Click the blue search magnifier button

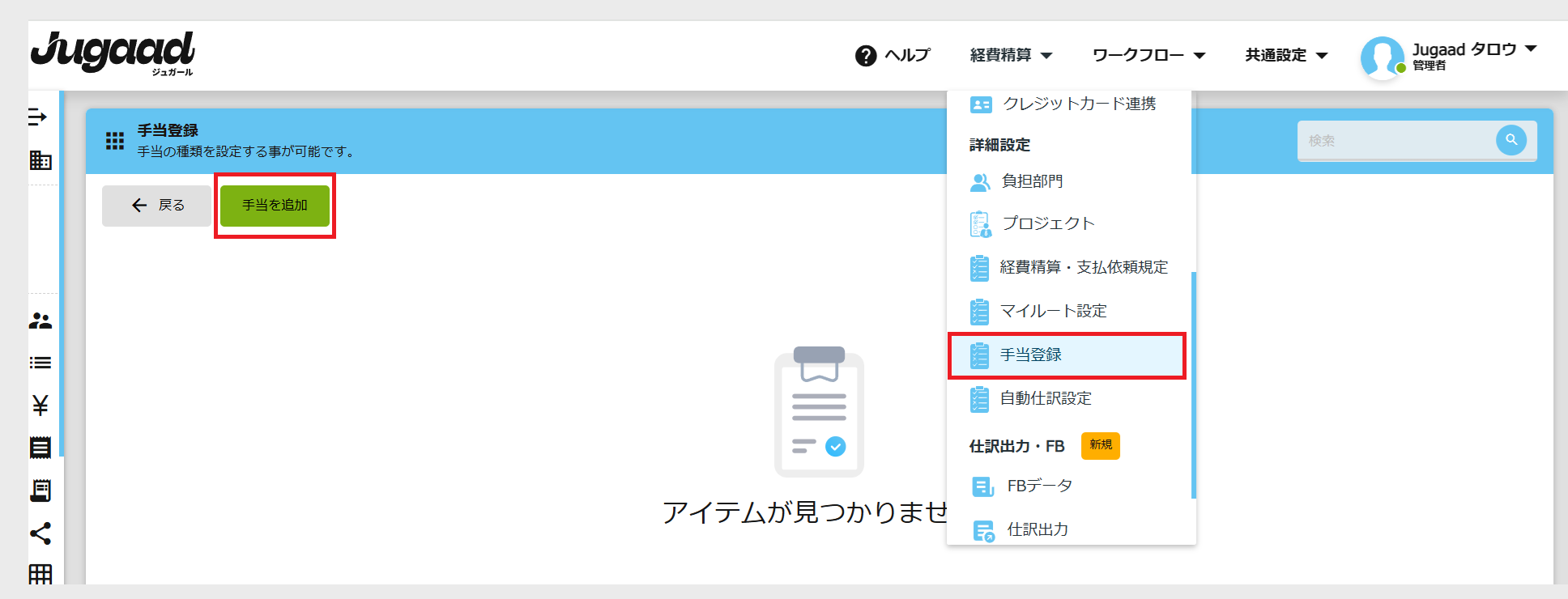tap(1510, 140)
